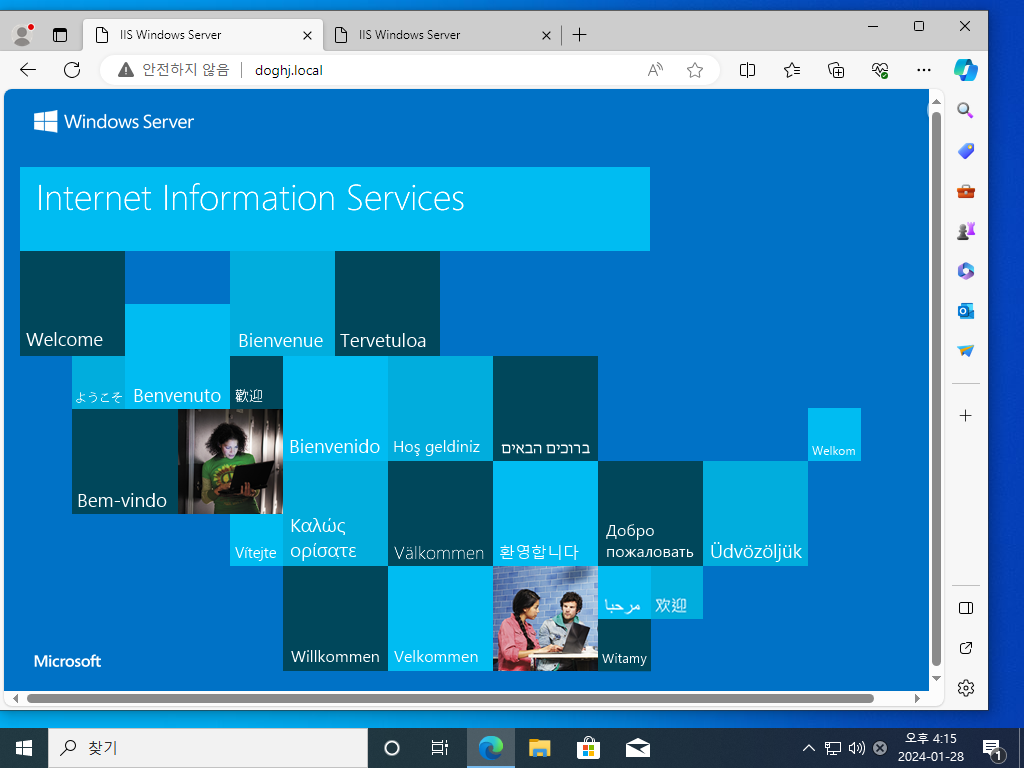The image size is (1024, 768).
Task: Click the Vítejte tile
Action: 256,540
